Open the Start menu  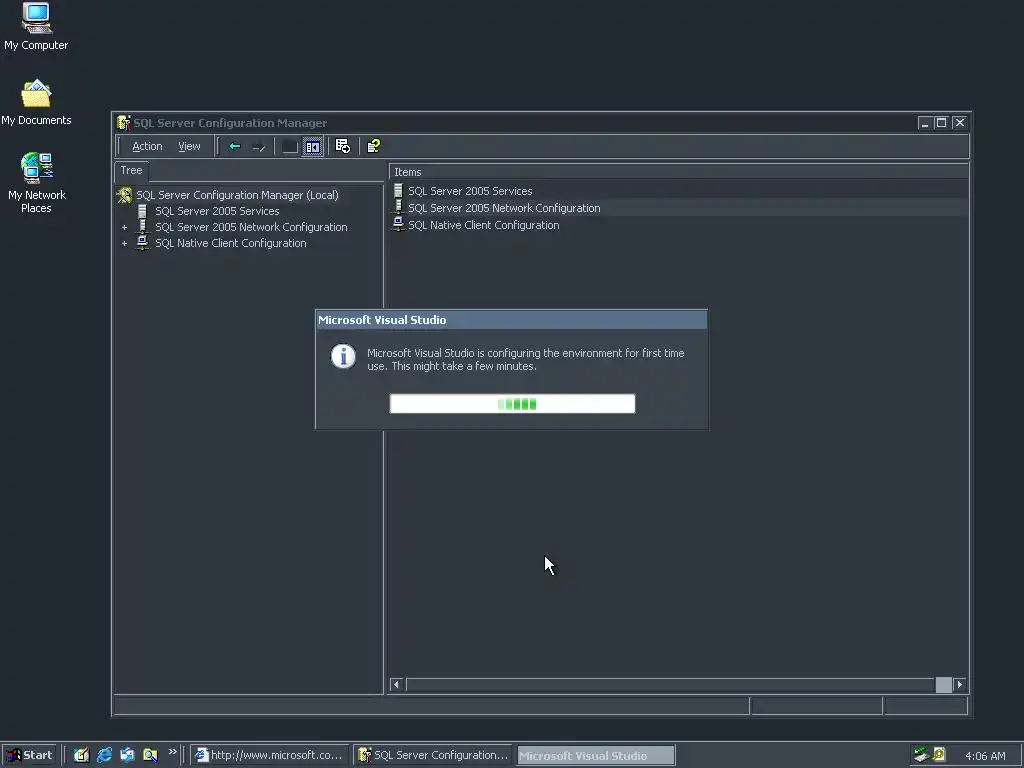29,755
